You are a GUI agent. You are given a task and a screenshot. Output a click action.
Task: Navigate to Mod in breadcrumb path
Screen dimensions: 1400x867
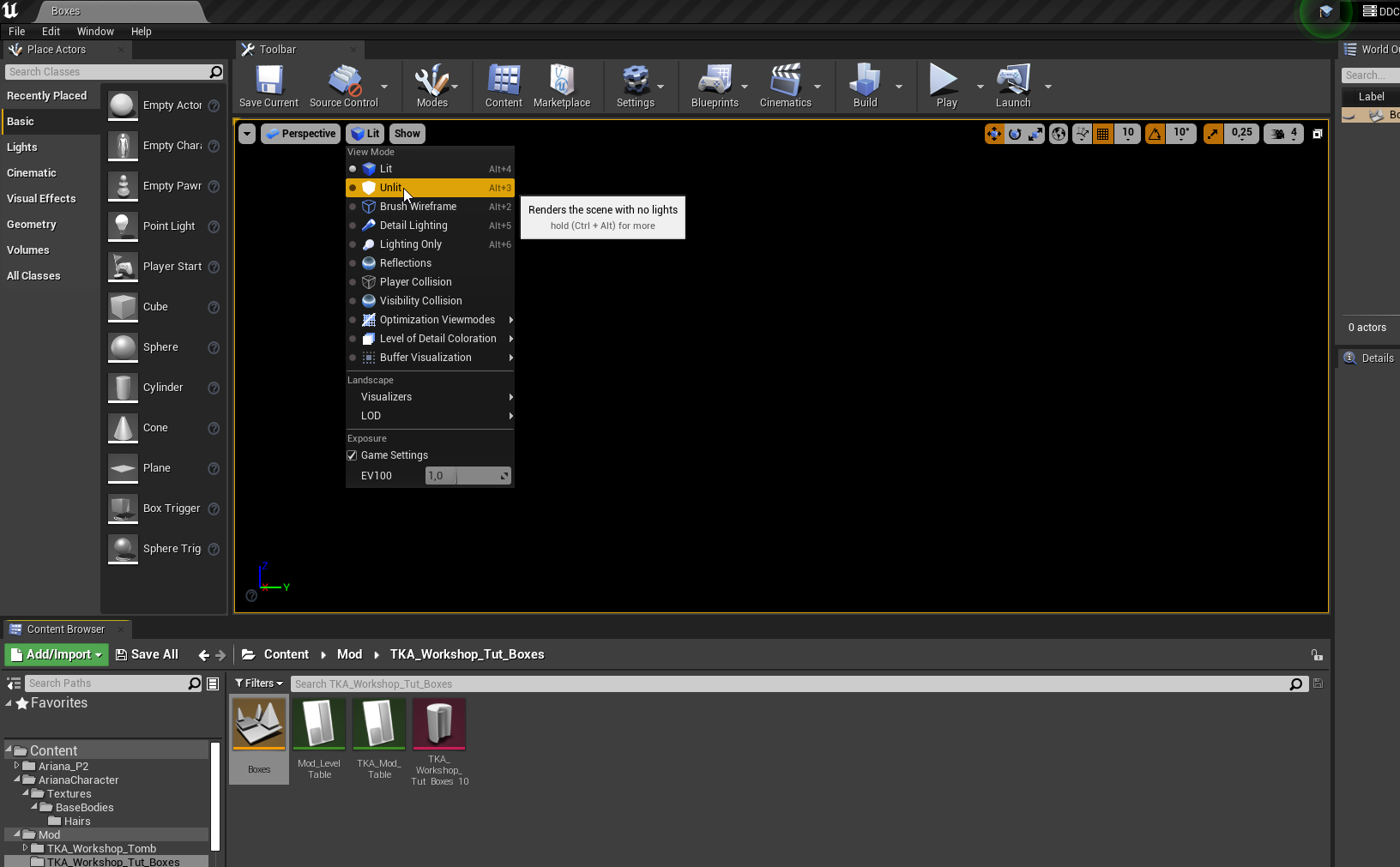click(349, 654)
